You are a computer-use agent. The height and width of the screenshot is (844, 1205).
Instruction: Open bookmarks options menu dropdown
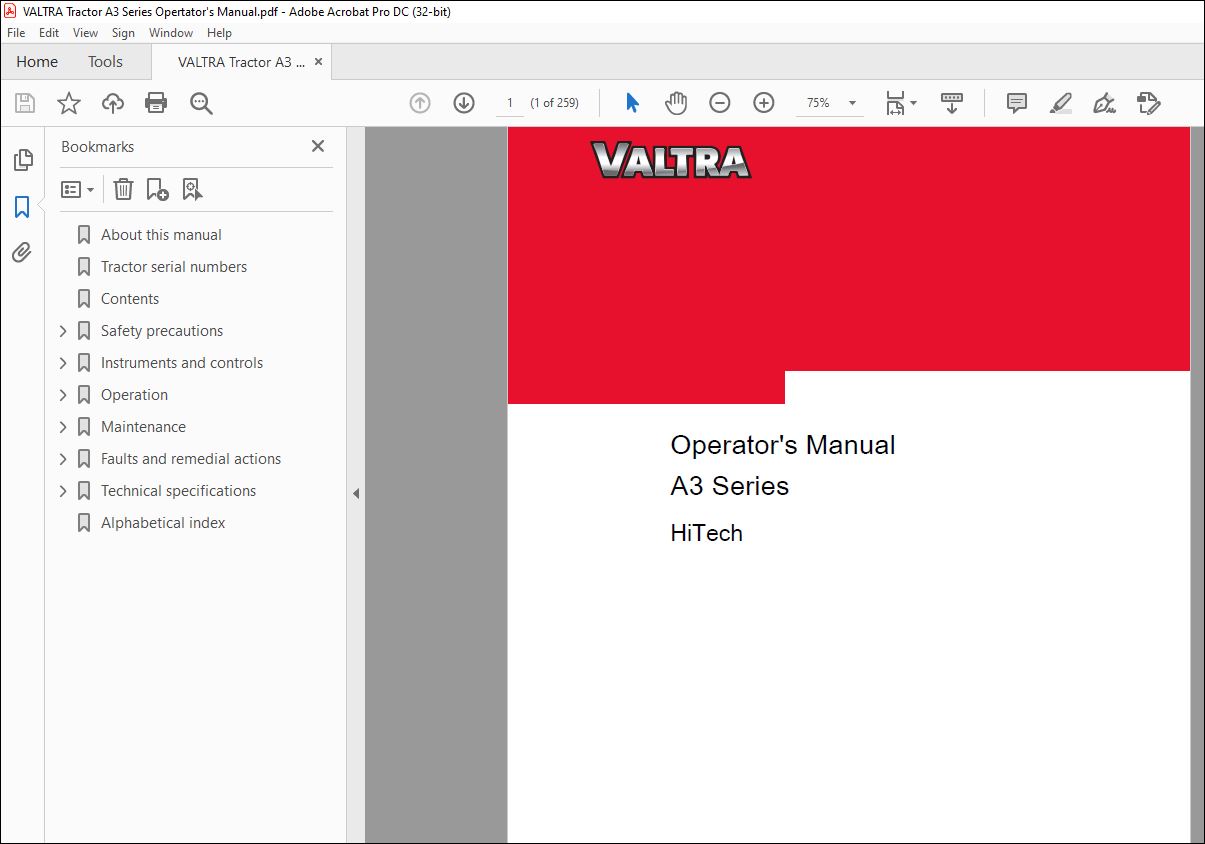point(78,189)
